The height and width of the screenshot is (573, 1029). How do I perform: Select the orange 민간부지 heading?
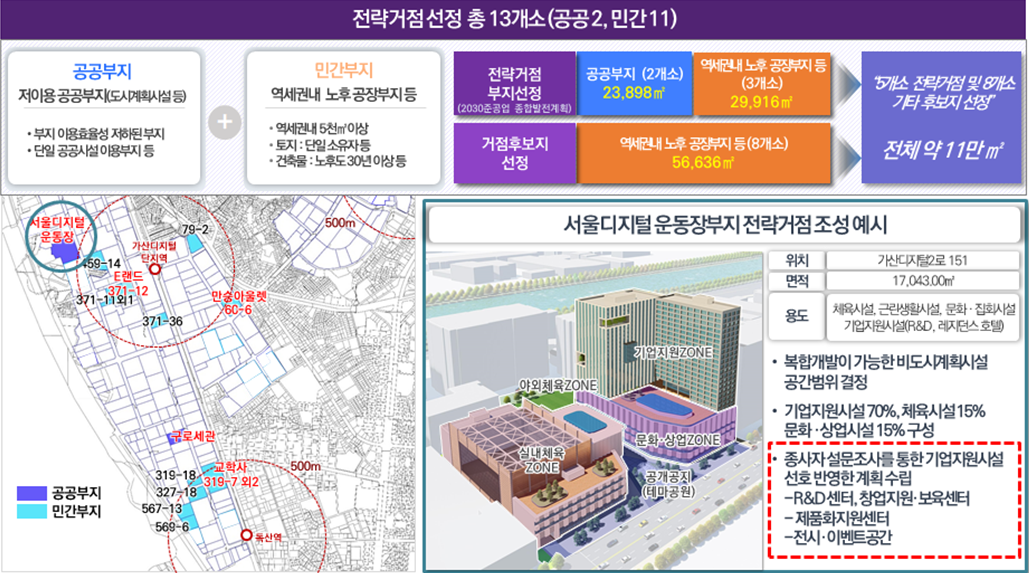click(344, 70)
